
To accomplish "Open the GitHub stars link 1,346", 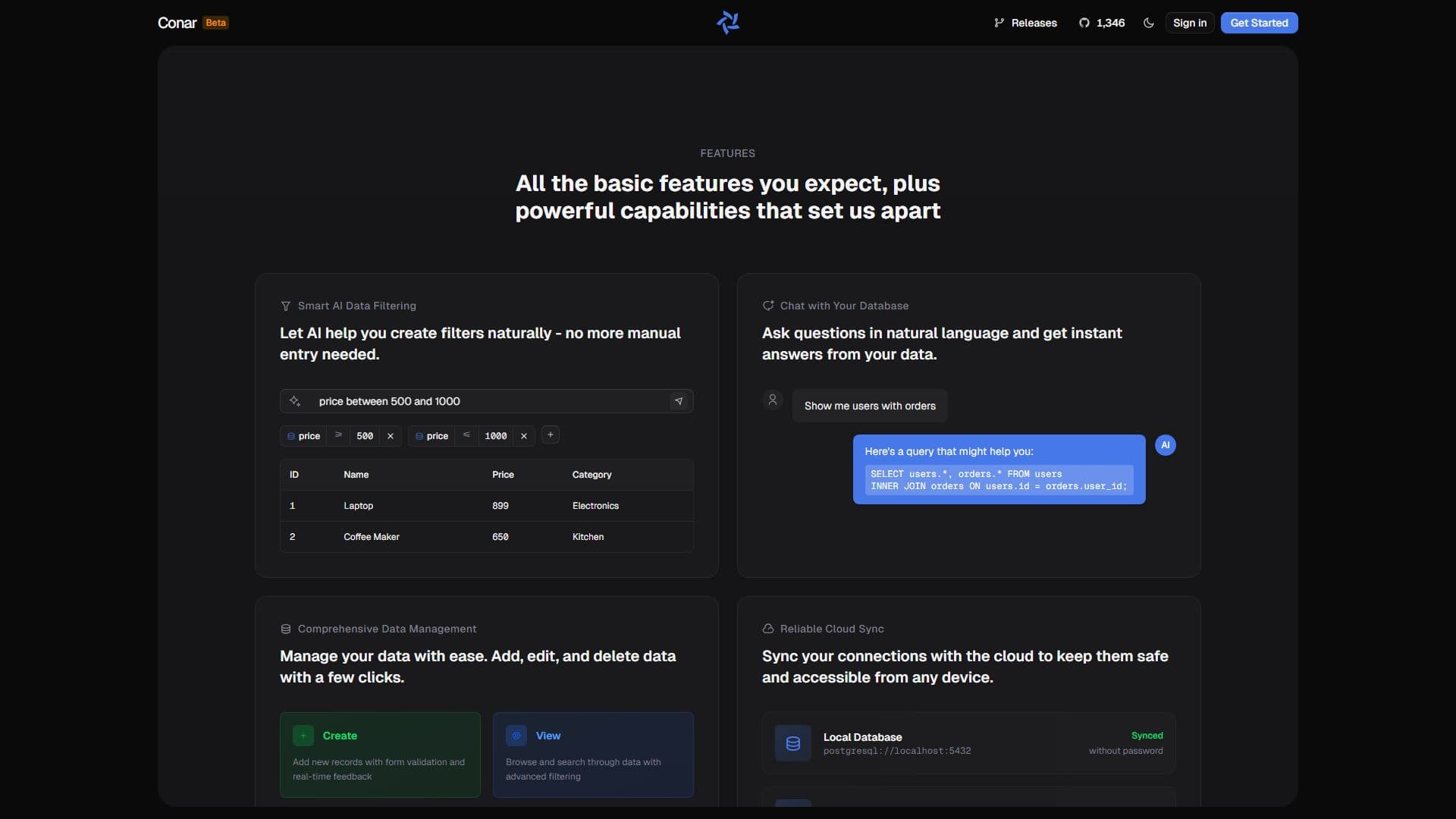I will (1102, 23).
